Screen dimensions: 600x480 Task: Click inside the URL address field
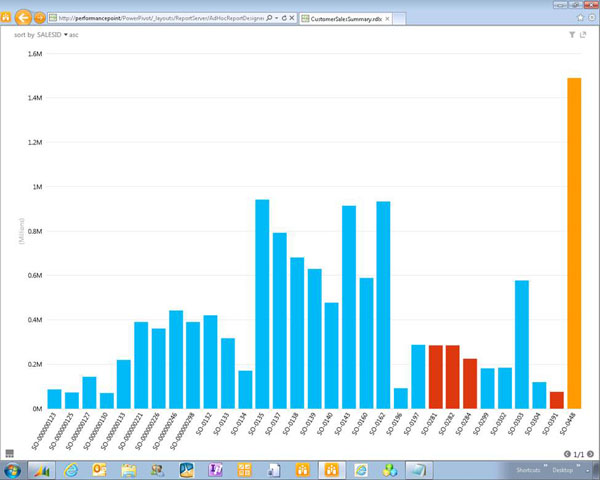[161, 18]
